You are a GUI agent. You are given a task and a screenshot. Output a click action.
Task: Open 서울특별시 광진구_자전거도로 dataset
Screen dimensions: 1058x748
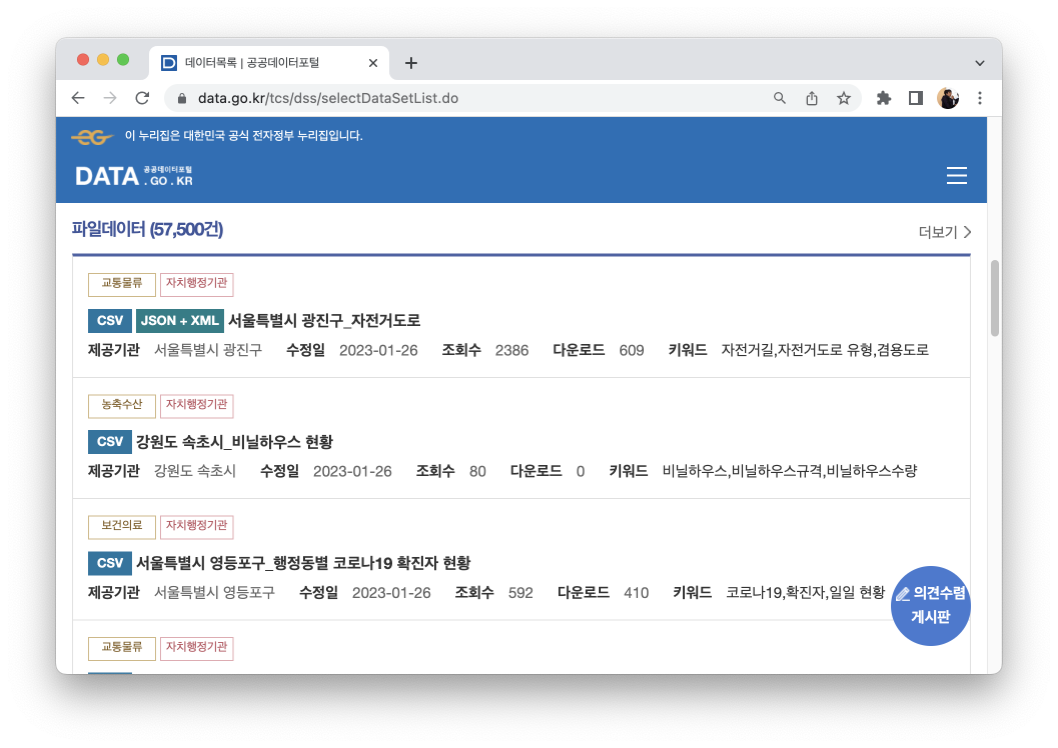324,320
